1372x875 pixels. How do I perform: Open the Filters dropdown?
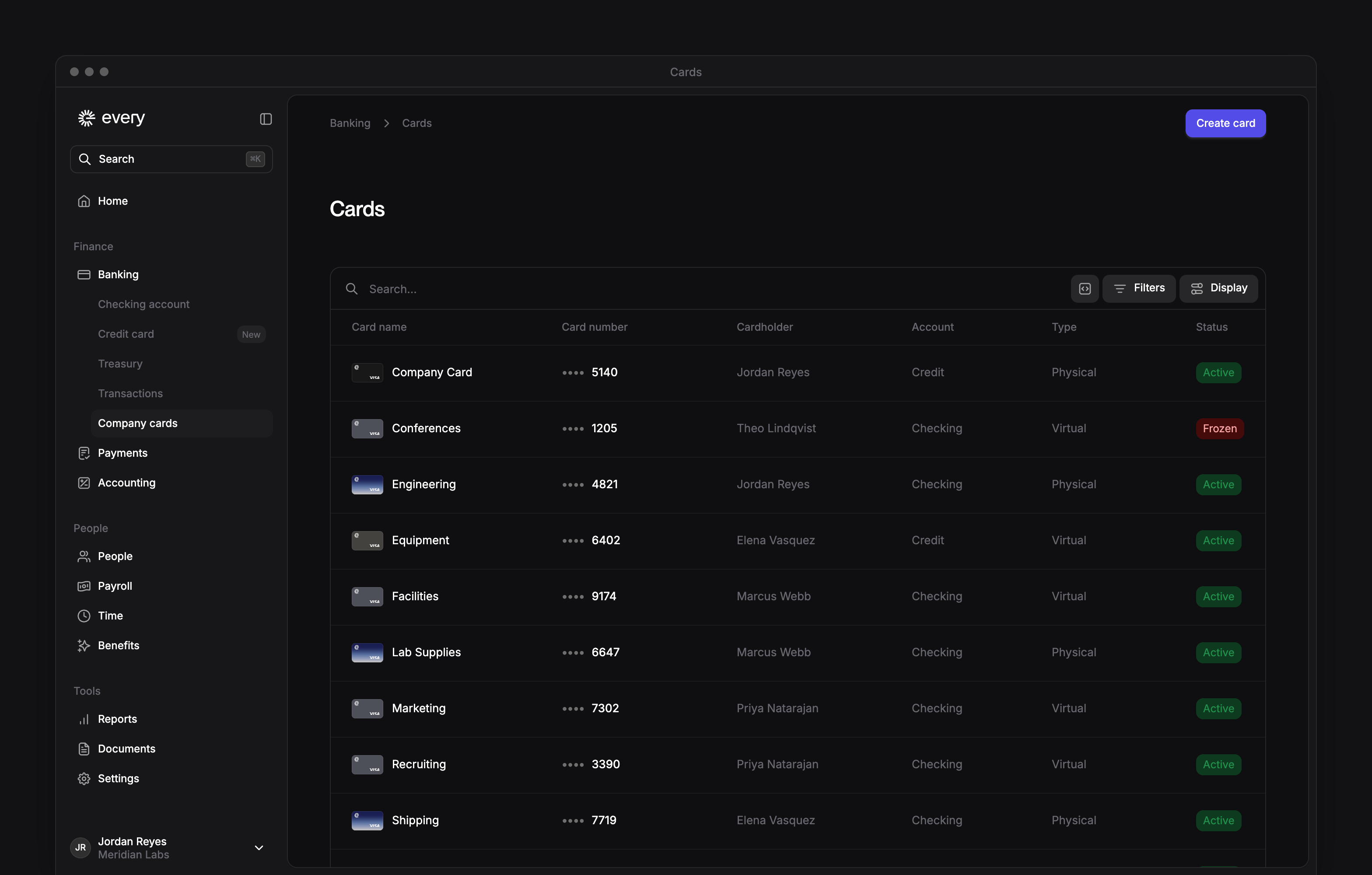pos(1138,288)
